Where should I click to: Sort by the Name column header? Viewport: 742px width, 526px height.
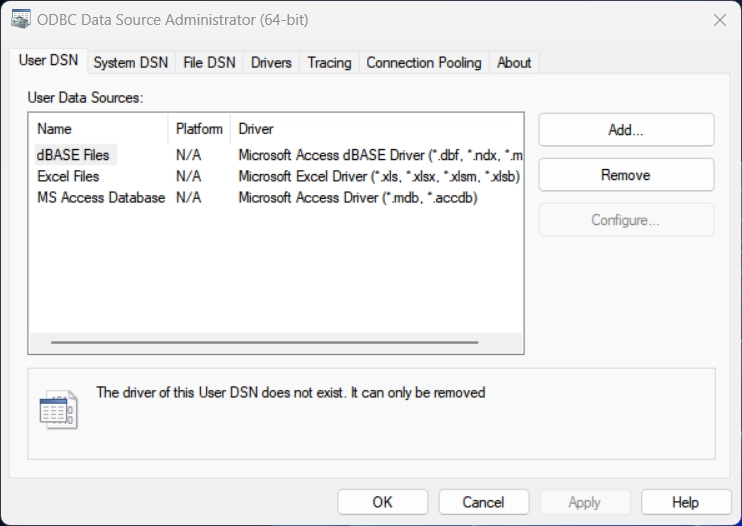click(98, 129)
